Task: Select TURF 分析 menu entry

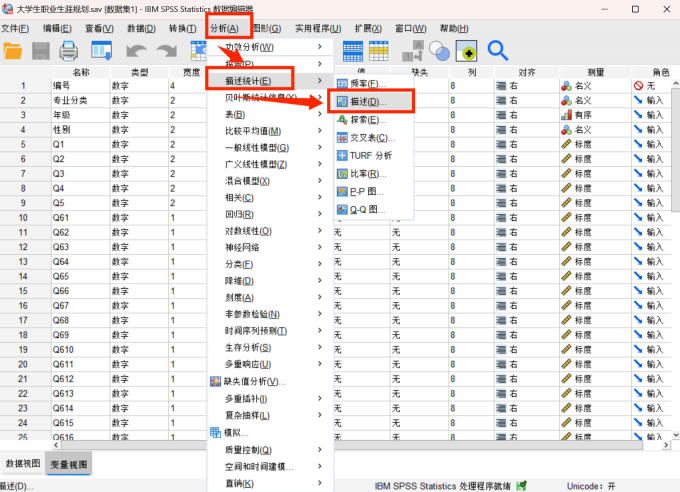Action: [370, 156]
